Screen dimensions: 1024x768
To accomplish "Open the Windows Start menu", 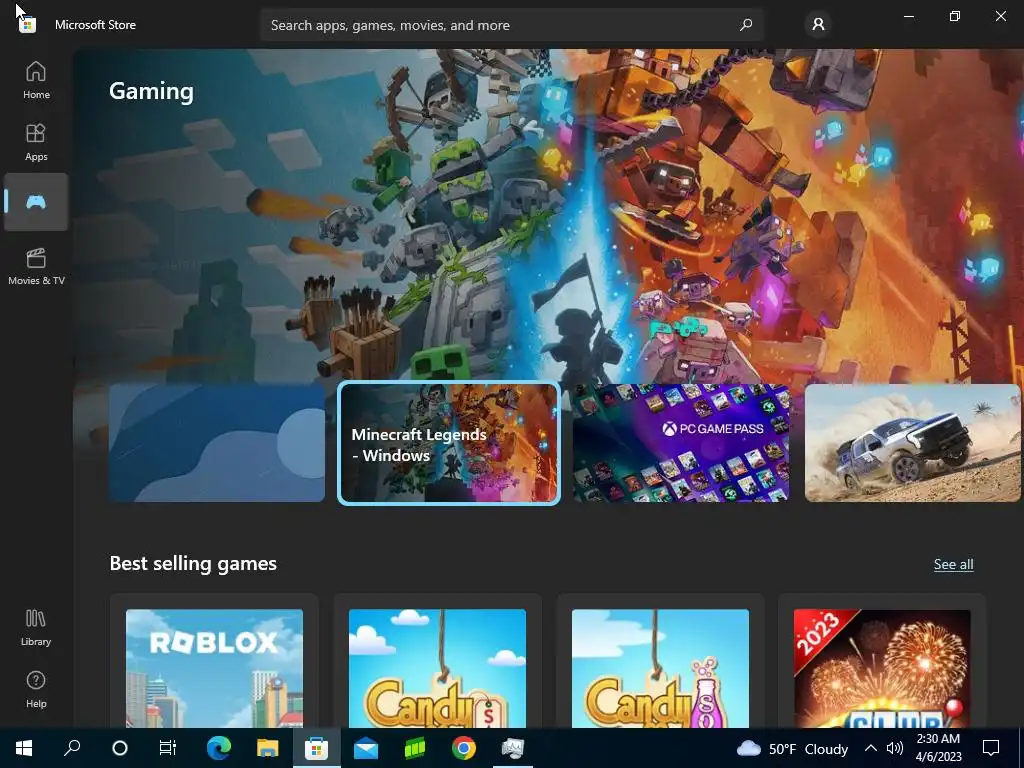I will pos(24,748).
